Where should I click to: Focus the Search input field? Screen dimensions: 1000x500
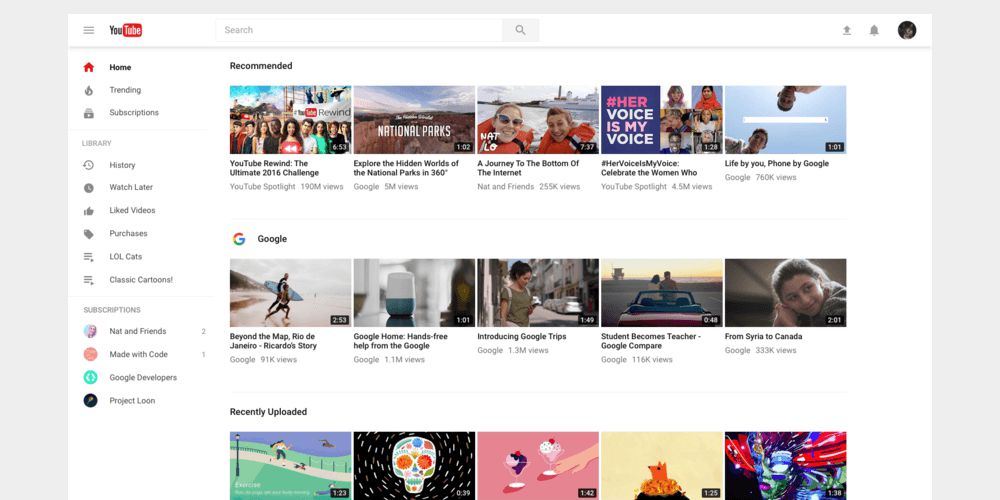(x=359, y=30)
